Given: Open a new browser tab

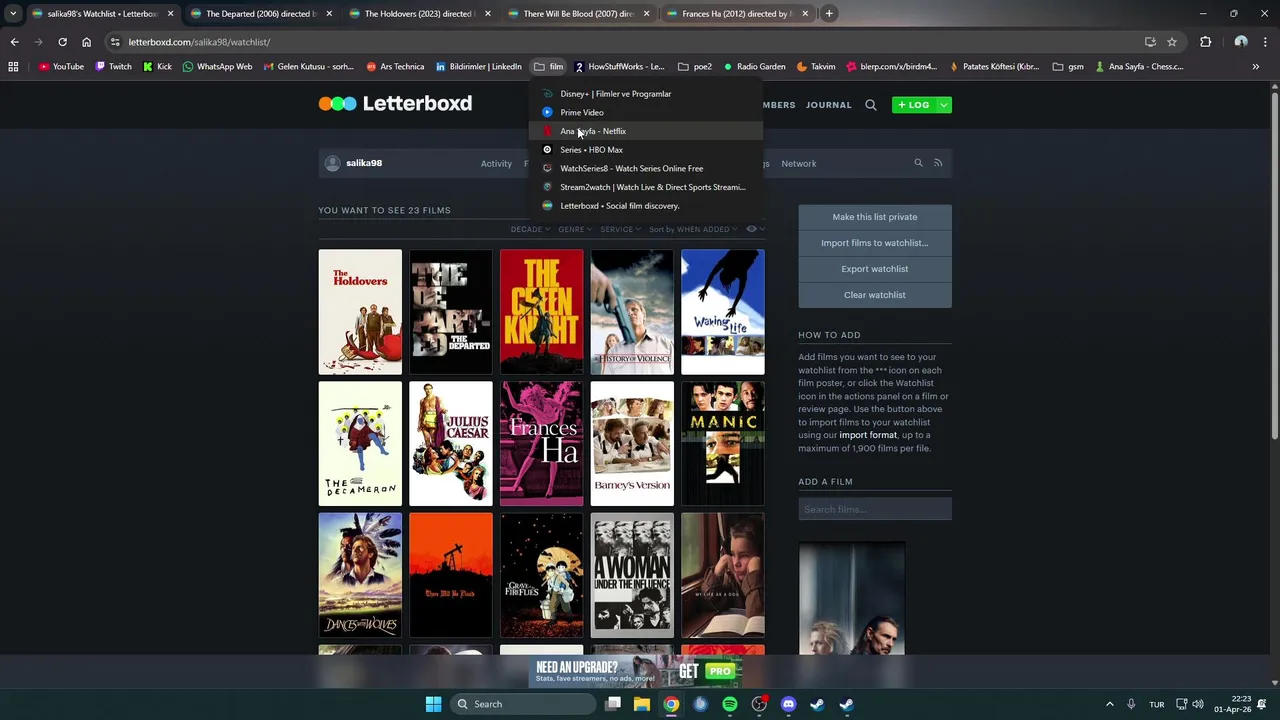Looking at the screenshot, I should pyautogui.click(x=829, y=14).
